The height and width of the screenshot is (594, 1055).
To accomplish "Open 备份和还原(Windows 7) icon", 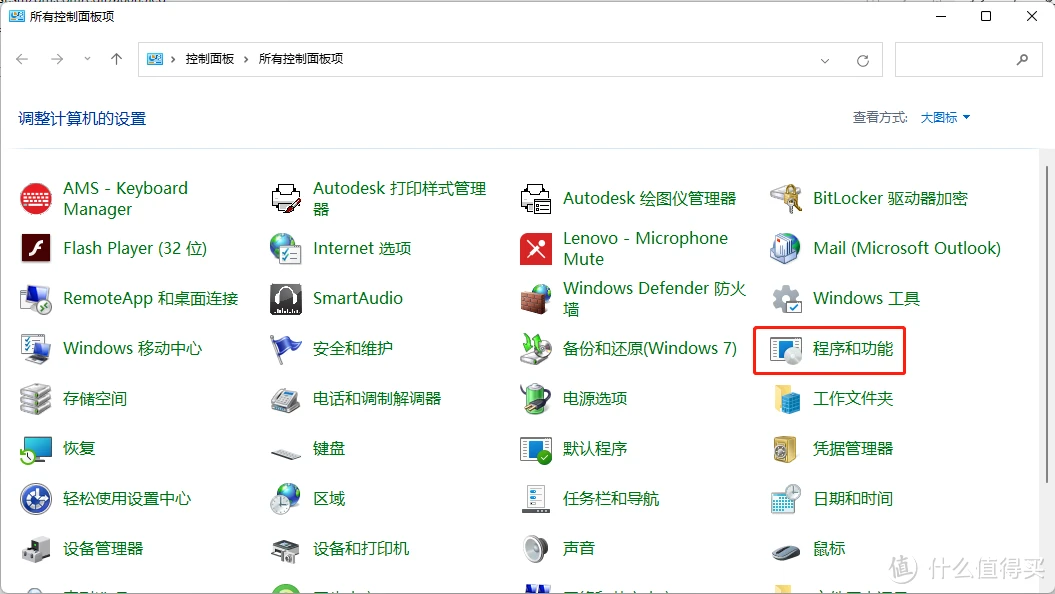I will click(x=536, y=348).
